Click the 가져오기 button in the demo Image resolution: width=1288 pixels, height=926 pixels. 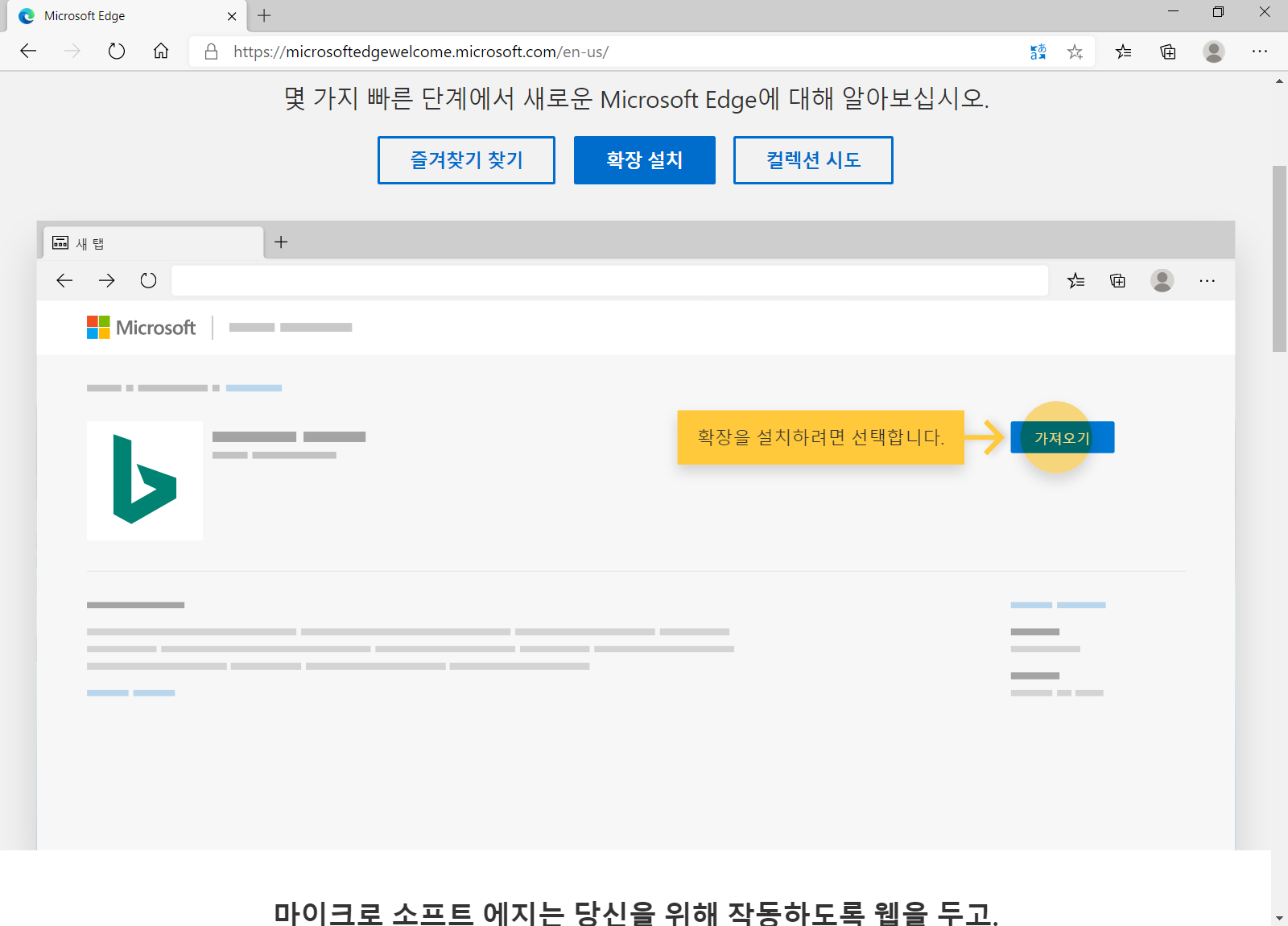point(1063,437)
